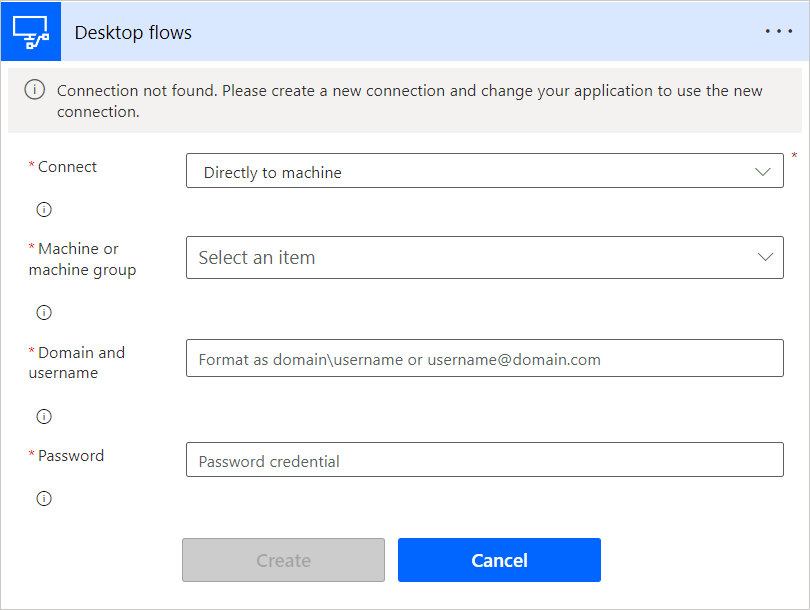Screen dimensions: 810x610
Task: Click the Desktop flows connector icon
Action: coord(31,32)
